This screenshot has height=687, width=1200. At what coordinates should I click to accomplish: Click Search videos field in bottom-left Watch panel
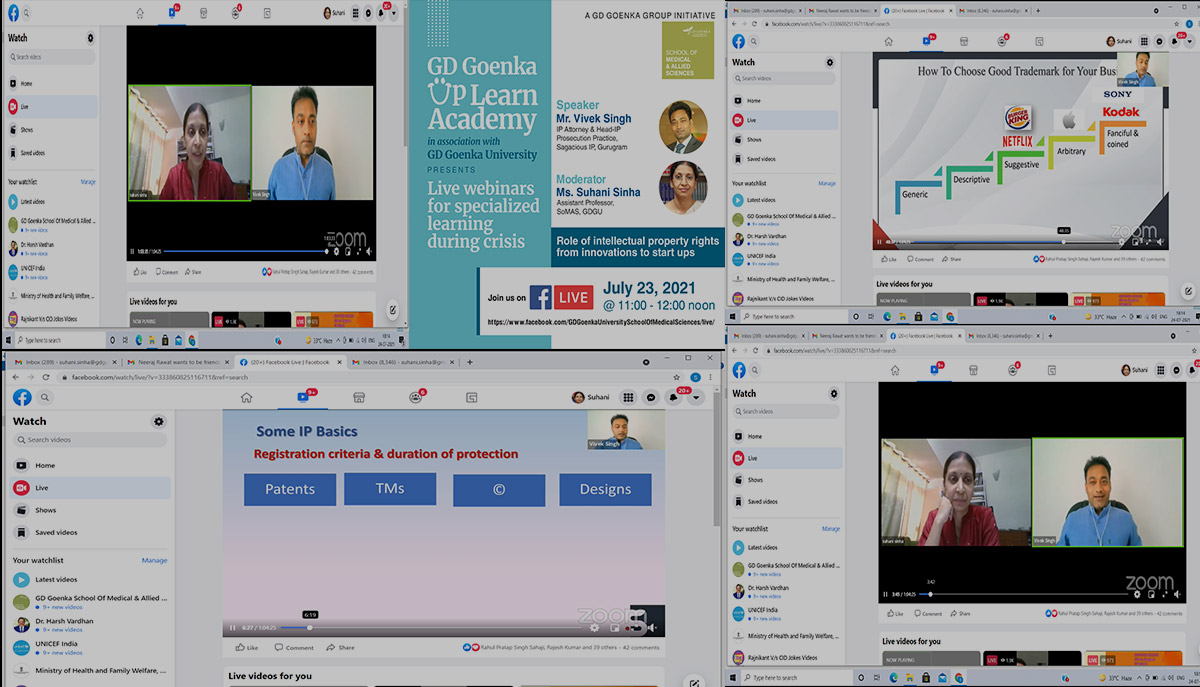(90, 440)
